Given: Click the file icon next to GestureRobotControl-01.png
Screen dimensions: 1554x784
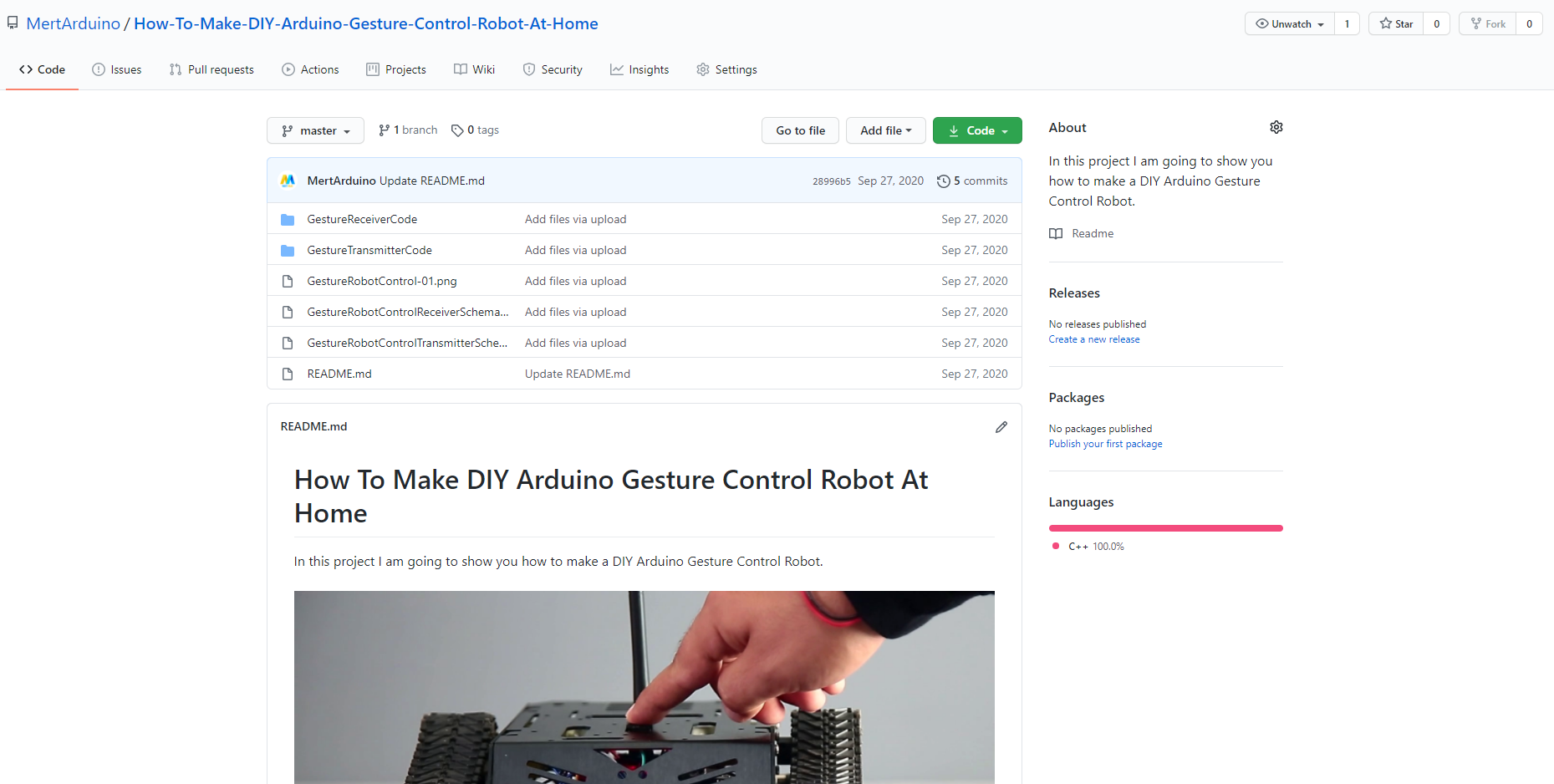Looking at the screenshot, I should tap(288, 281).
